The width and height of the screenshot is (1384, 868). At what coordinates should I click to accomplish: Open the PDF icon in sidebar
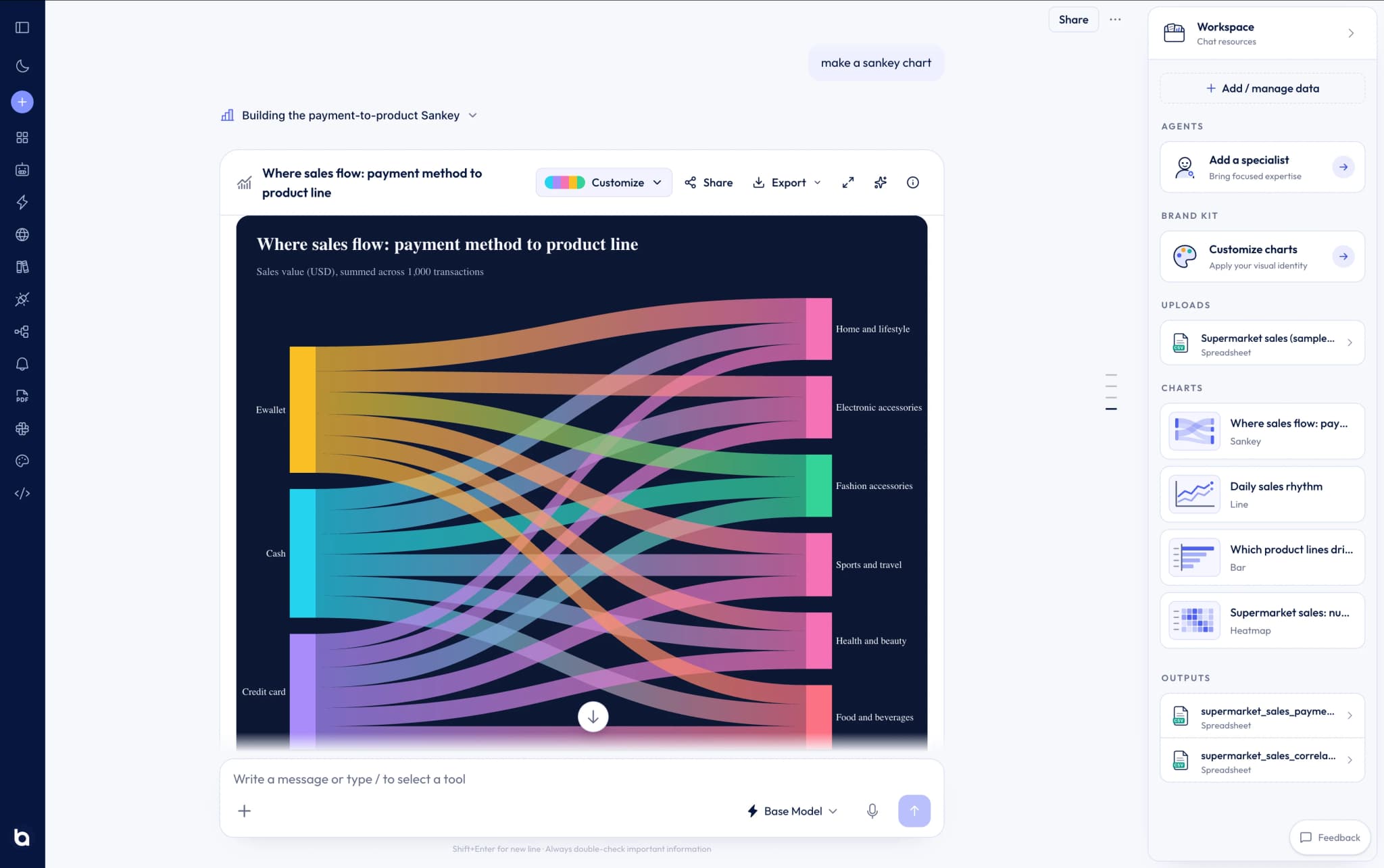[22, 397]
